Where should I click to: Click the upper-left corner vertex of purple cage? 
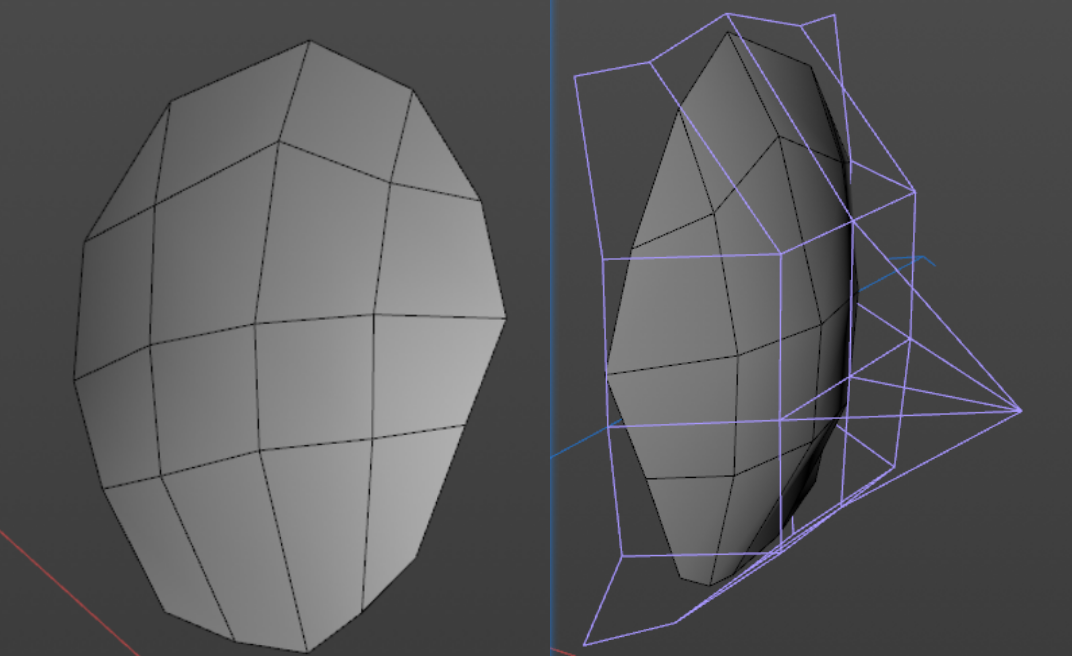click(x=575, y=76)
